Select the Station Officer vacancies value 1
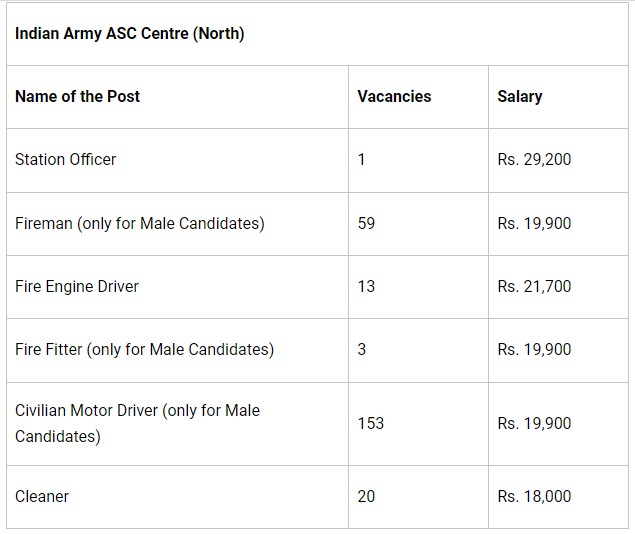This screenshot has width=635, height=534. pyautogui.click(x=362, y=160)
